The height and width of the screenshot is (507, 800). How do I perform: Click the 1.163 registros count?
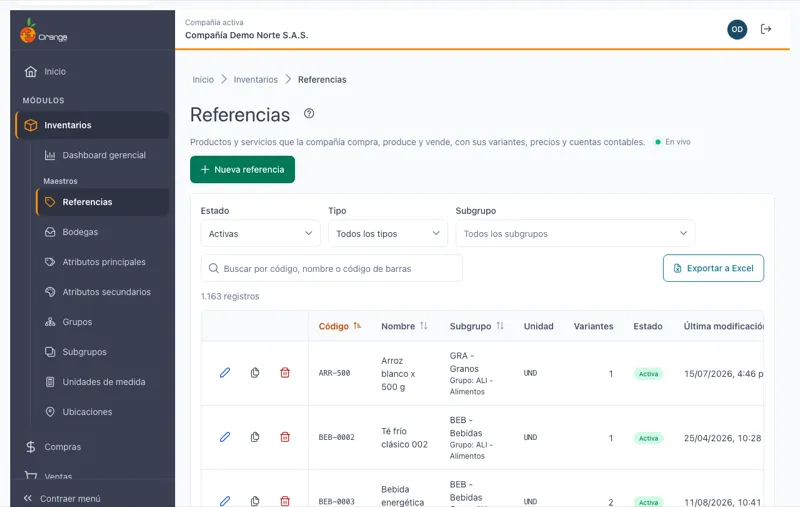pos(230,296)
